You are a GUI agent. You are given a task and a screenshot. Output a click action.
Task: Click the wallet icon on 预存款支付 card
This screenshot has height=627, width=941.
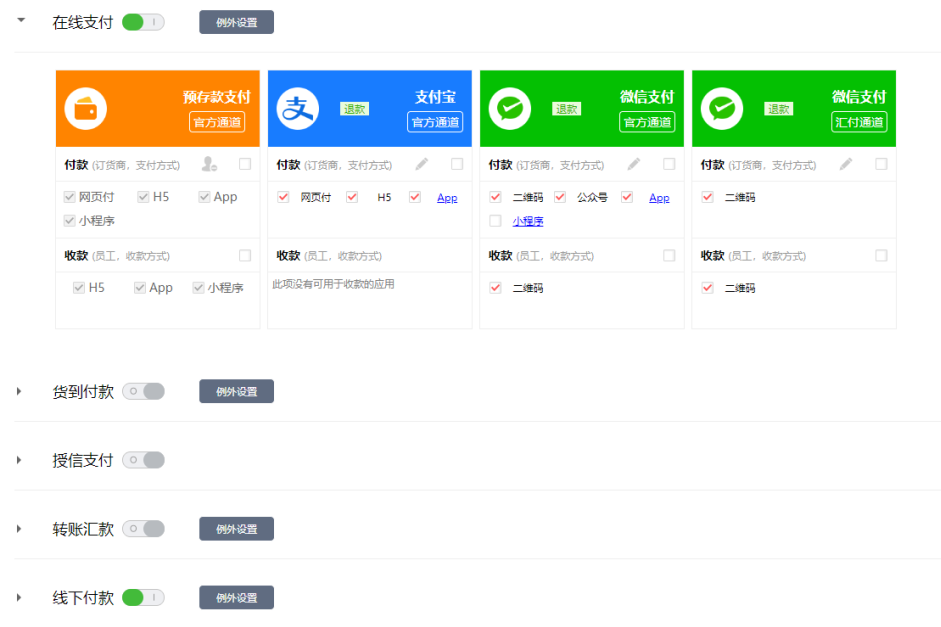click(x=85, y=107)
